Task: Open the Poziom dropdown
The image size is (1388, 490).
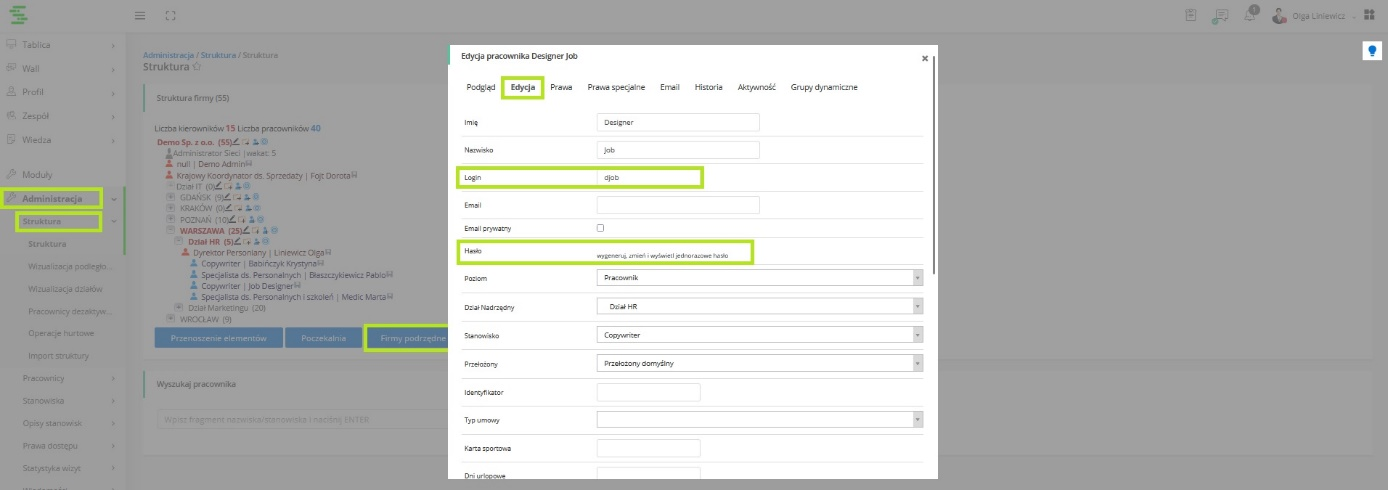Action: (759, 277)
